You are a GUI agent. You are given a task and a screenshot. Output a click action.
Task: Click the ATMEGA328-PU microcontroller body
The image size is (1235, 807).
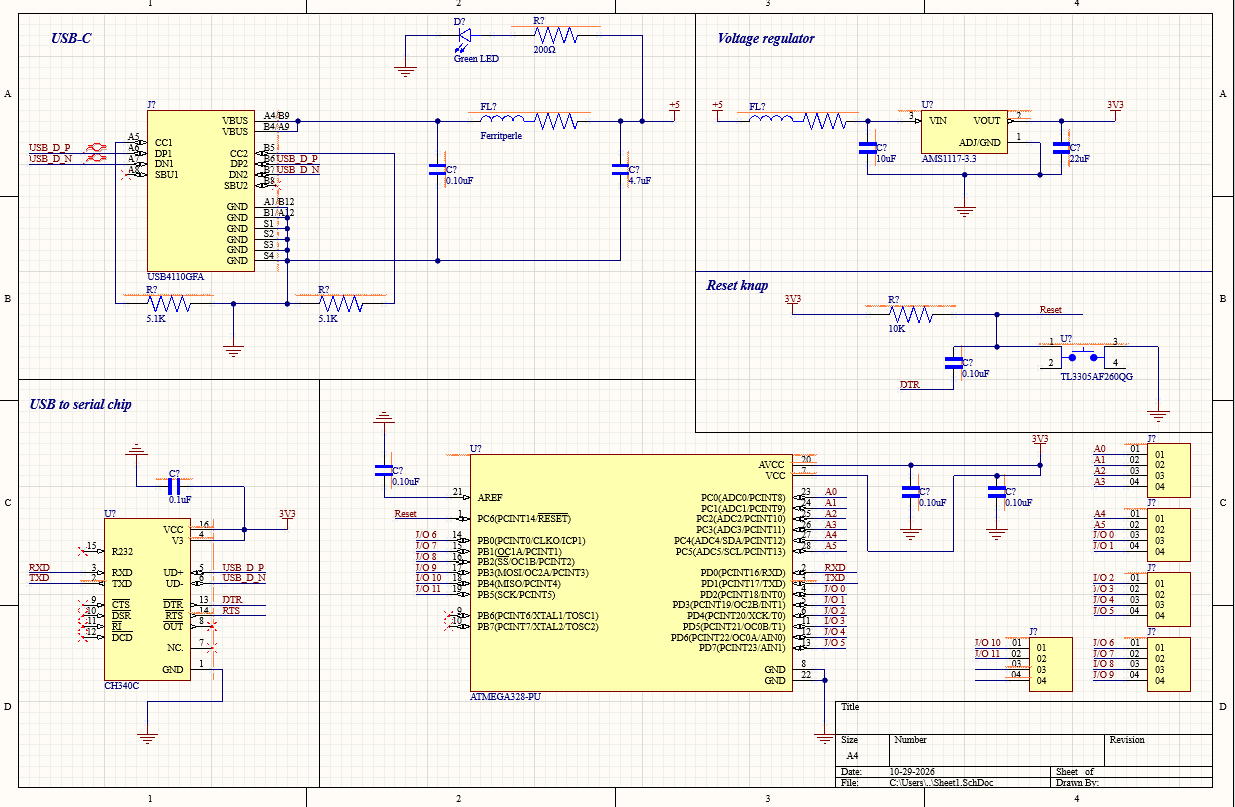(630, 572)
